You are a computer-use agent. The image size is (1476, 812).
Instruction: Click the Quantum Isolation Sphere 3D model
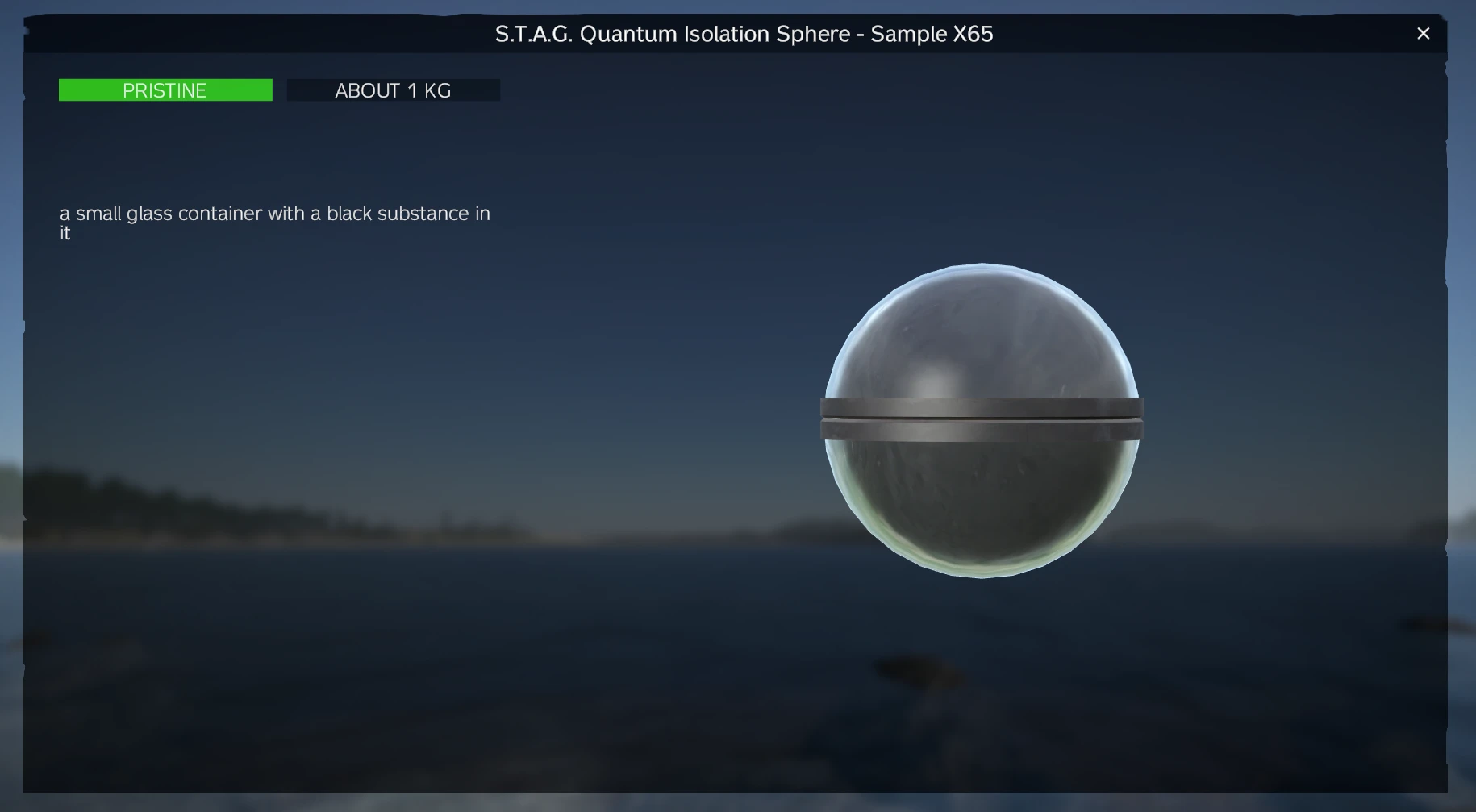[x=982, y=420]
